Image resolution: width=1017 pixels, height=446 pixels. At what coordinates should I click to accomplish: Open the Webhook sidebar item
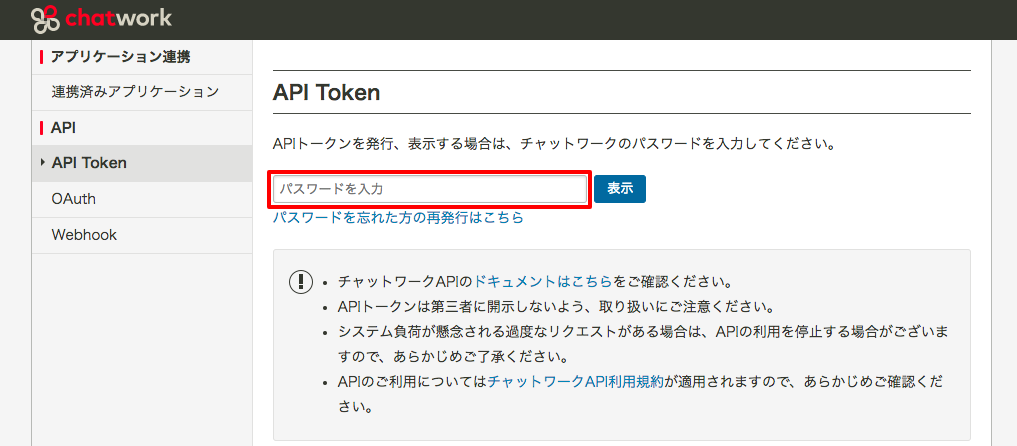pyautogui.click(x=84, y=235)
